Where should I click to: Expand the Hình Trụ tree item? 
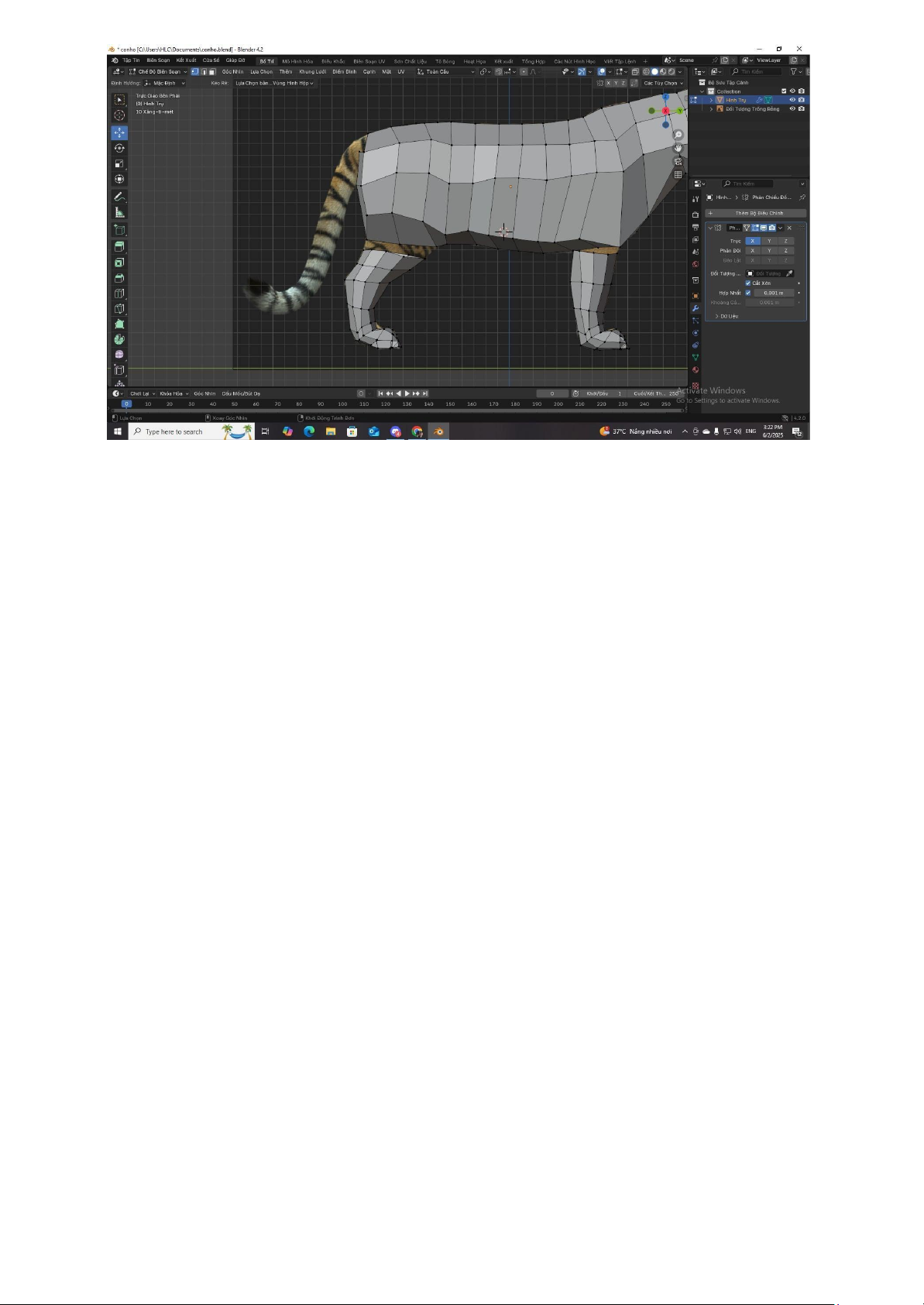(712, 100)
